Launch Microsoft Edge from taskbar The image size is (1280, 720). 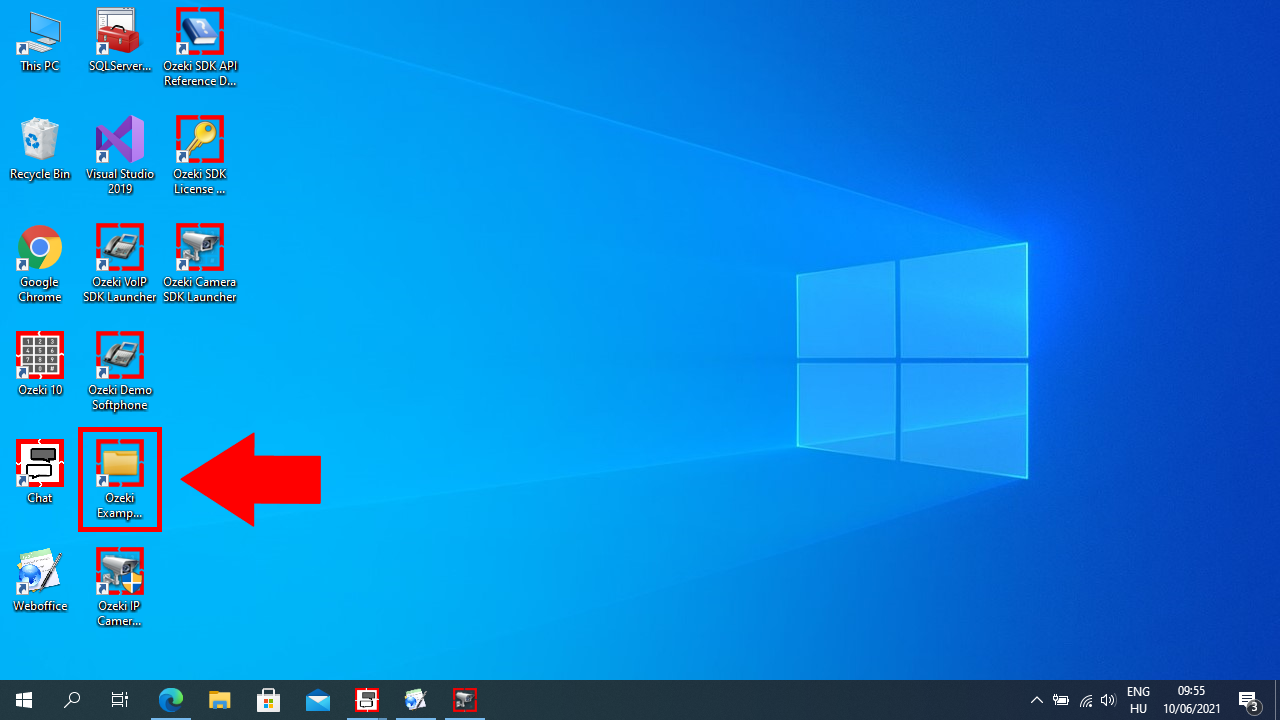coord(171,700)
